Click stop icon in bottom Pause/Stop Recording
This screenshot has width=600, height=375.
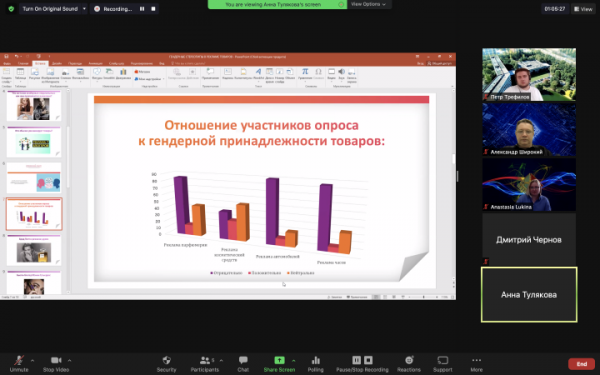(x=368, y=360)
